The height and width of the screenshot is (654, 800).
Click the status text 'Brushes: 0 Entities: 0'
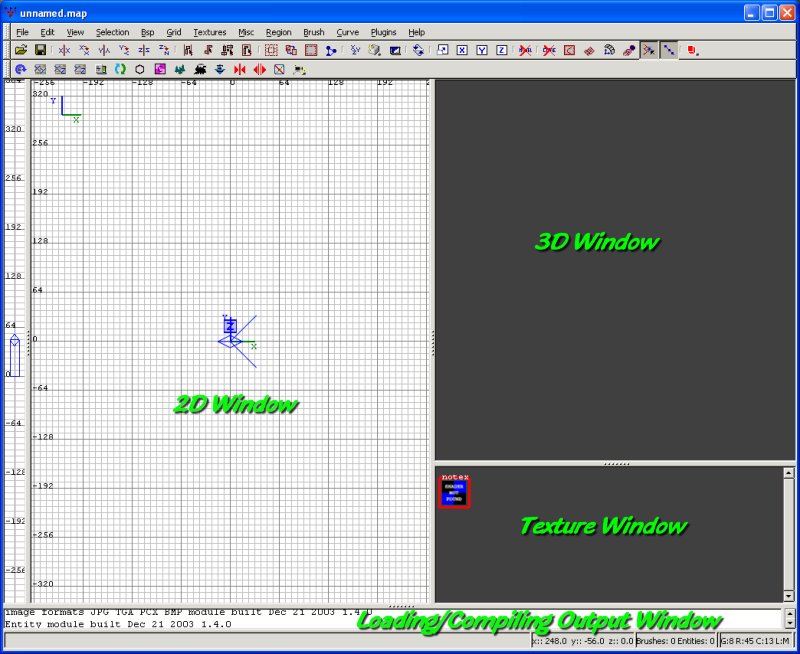[x=676, y=641]
